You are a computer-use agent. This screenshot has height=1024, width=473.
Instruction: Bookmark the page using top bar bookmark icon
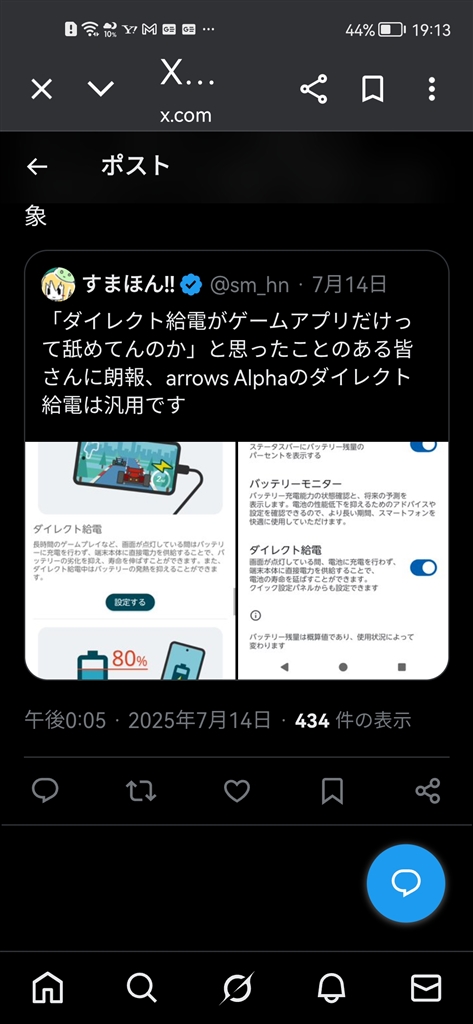(372, 89)
